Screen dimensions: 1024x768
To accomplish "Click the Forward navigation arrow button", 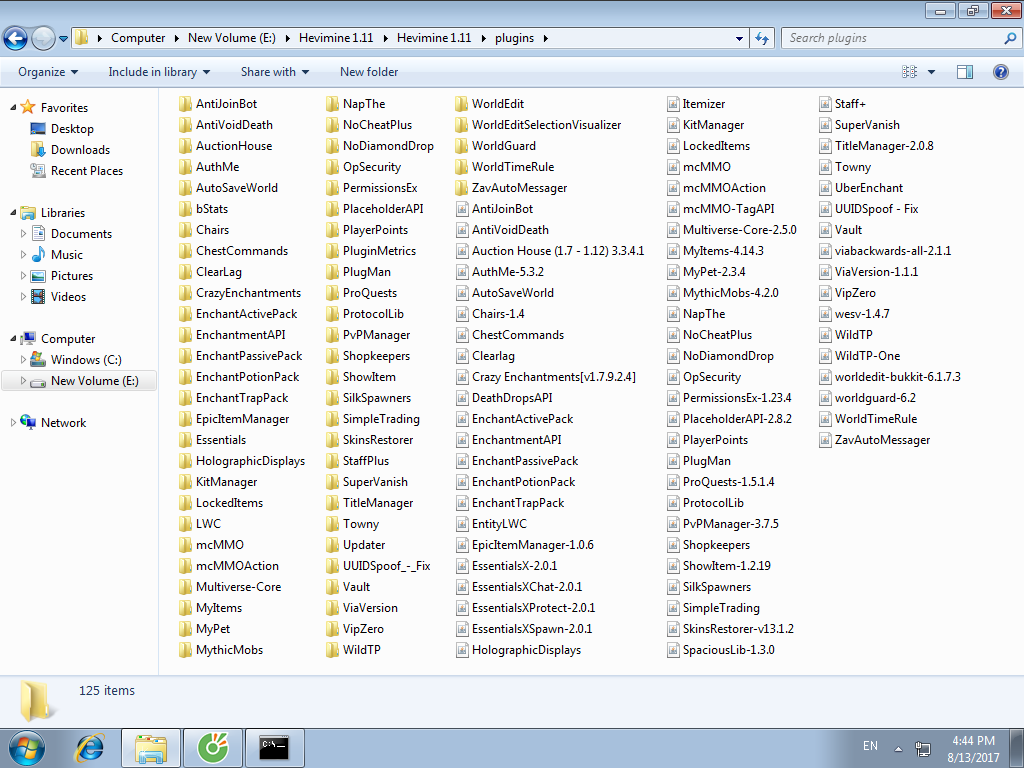I will coord(43,39).
